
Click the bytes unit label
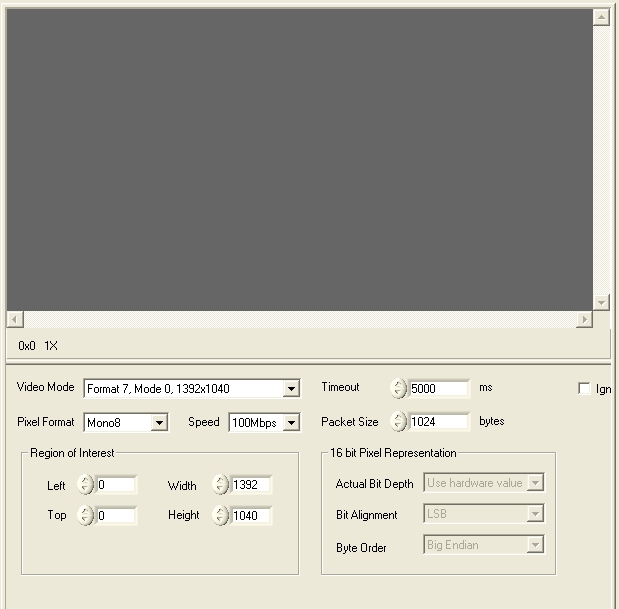(x=491, y=421)
